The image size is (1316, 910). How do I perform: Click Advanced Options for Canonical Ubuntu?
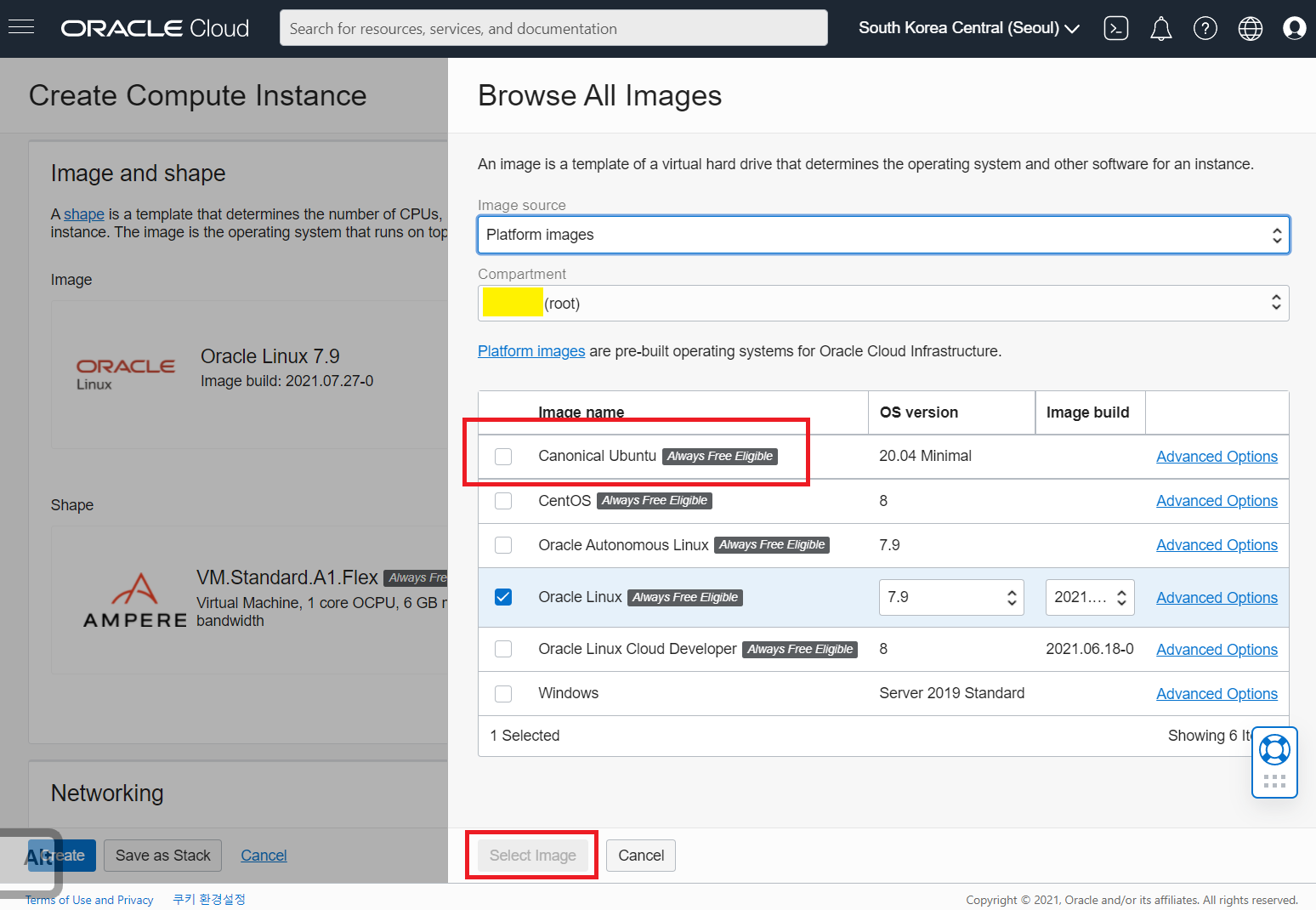[1217, 457]
